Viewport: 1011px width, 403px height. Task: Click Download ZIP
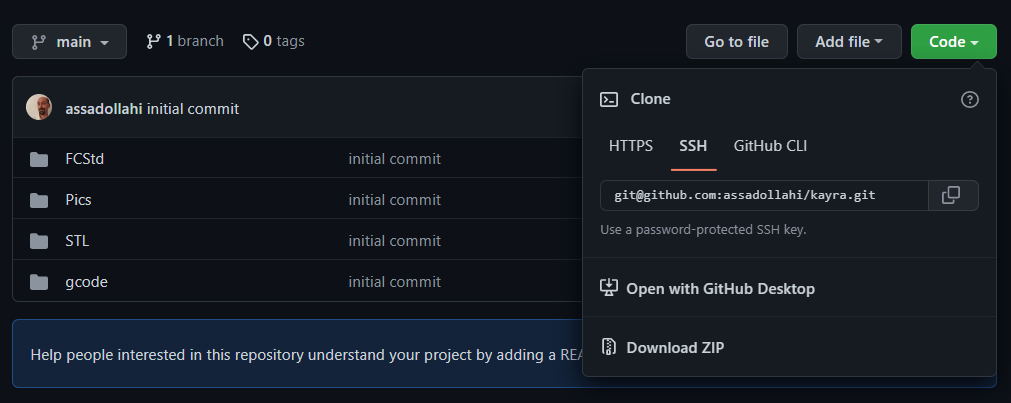[x=675, y=348]
